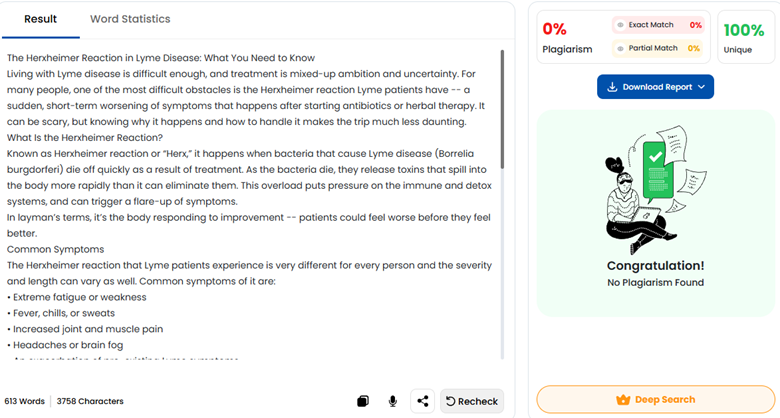780x418 pixels.
Task: Click the results text scrollbar
Action: 502,110
